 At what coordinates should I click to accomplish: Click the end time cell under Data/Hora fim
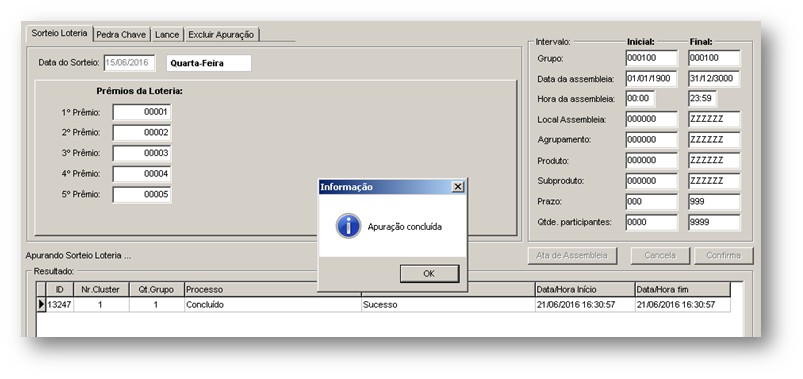point(682,305)
